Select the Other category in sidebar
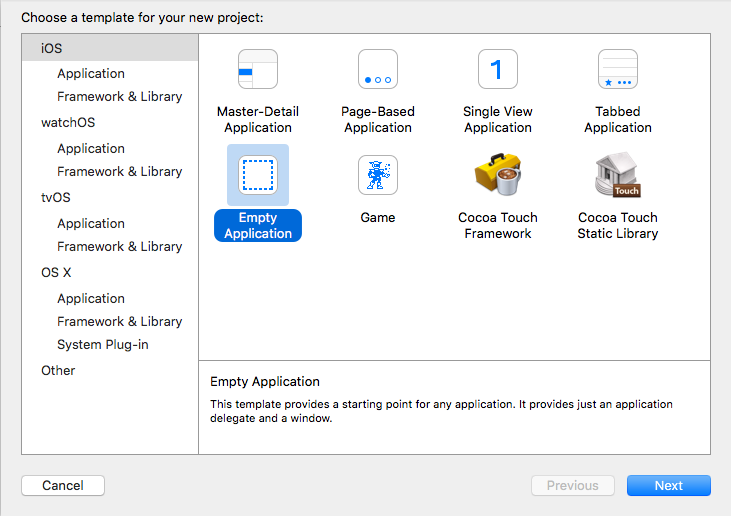The width and height of the screenshot is (731, 516). pos(58,371)
